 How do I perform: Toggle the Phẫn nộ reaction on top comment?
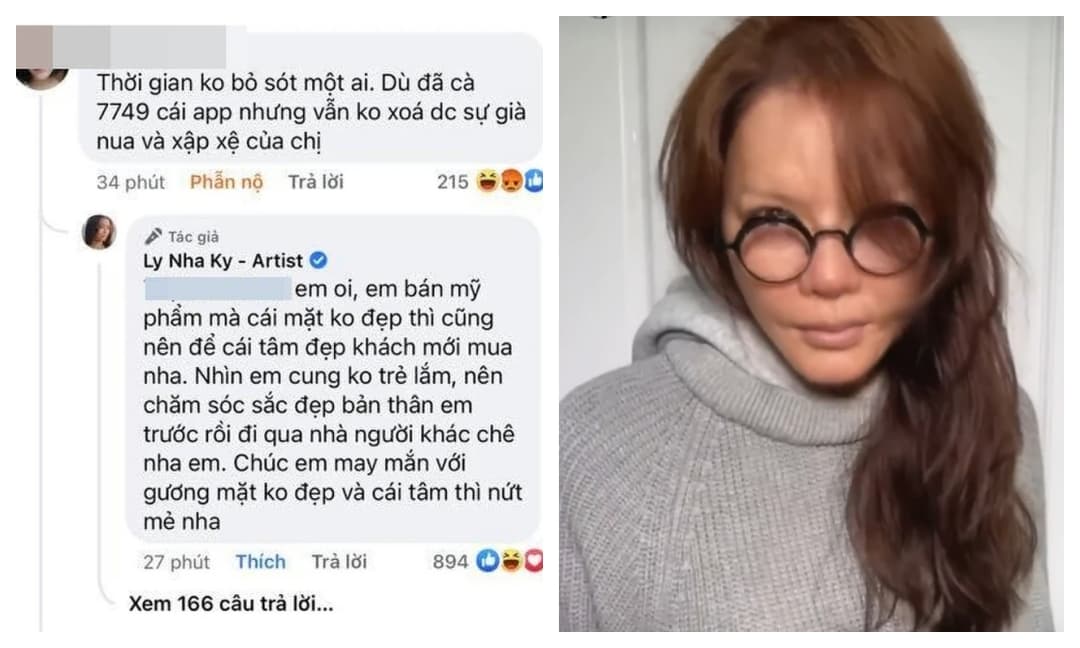tap(226, 182)
